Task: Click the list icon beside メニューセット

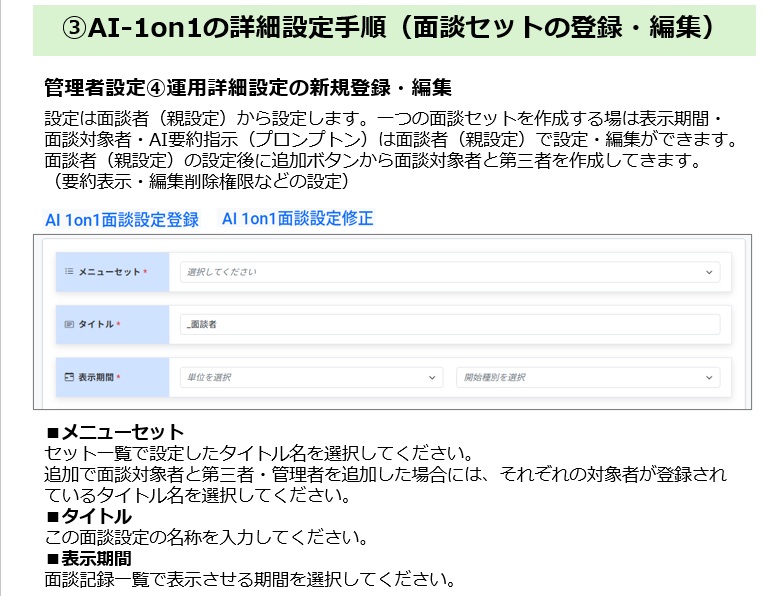Action: tap(69, 272)
